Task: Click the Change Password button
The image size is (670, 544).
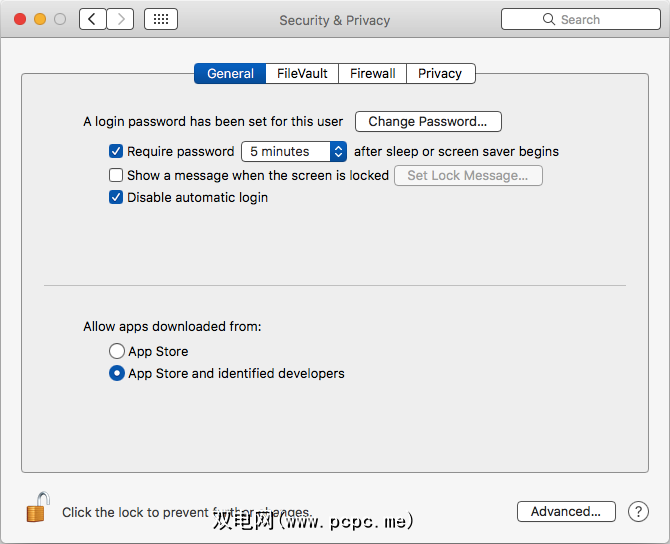Action: pyautogui.click(x=428, y=122)
